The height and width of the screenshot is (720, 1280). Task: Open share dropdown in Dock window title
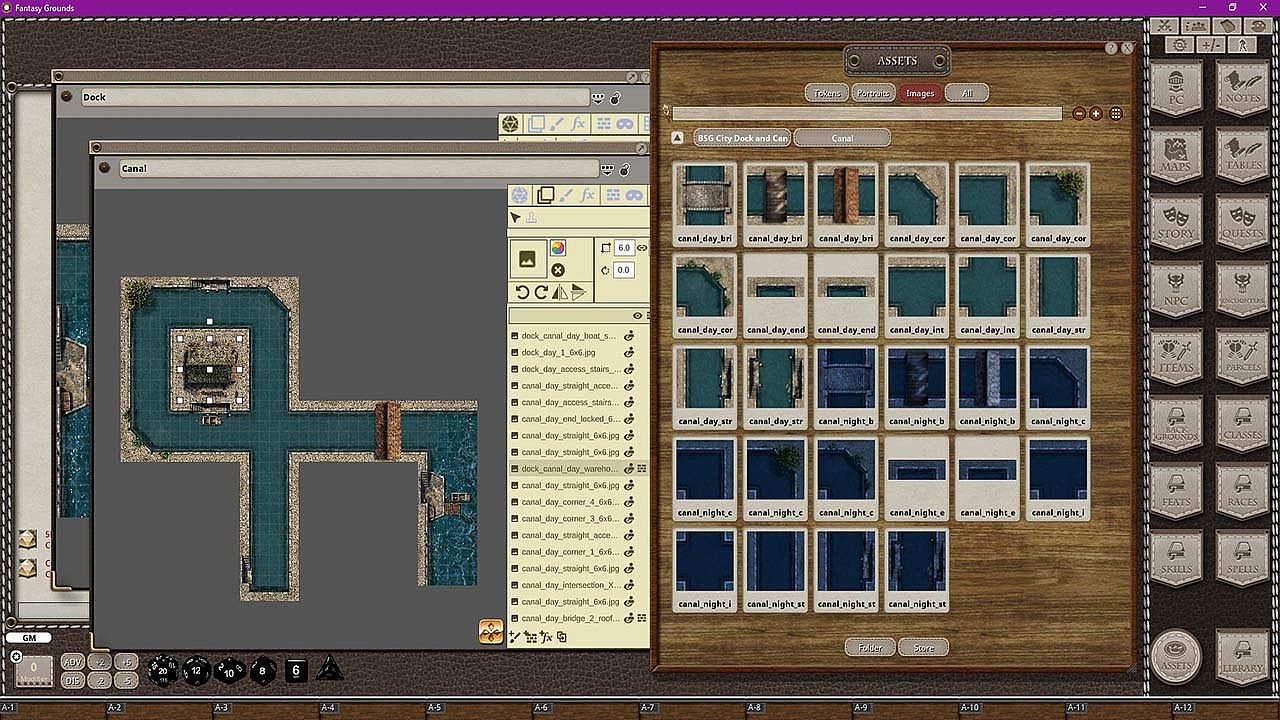tap(599, 98)
